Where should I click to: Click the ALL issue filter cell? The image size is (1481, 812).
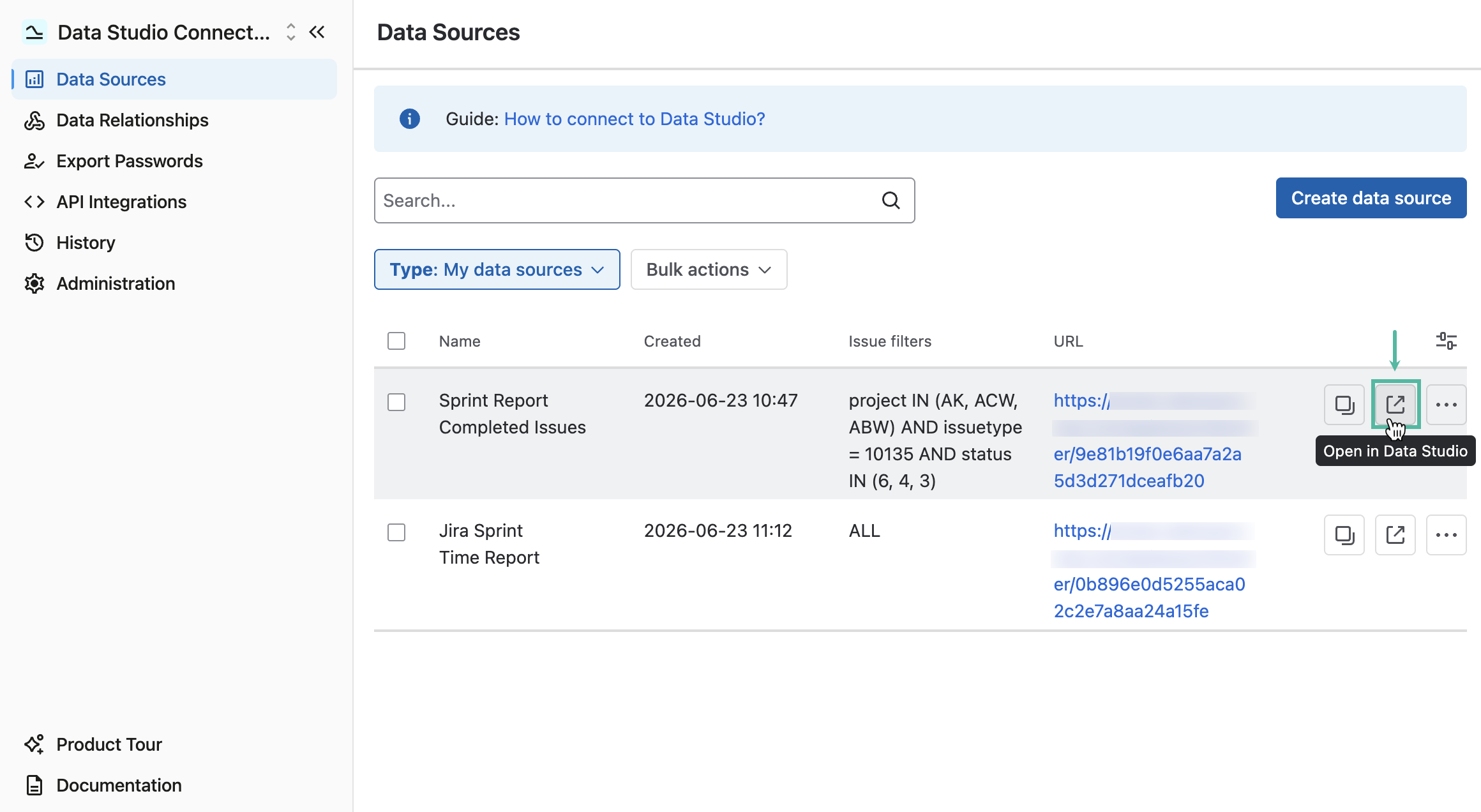coord(864,530)
